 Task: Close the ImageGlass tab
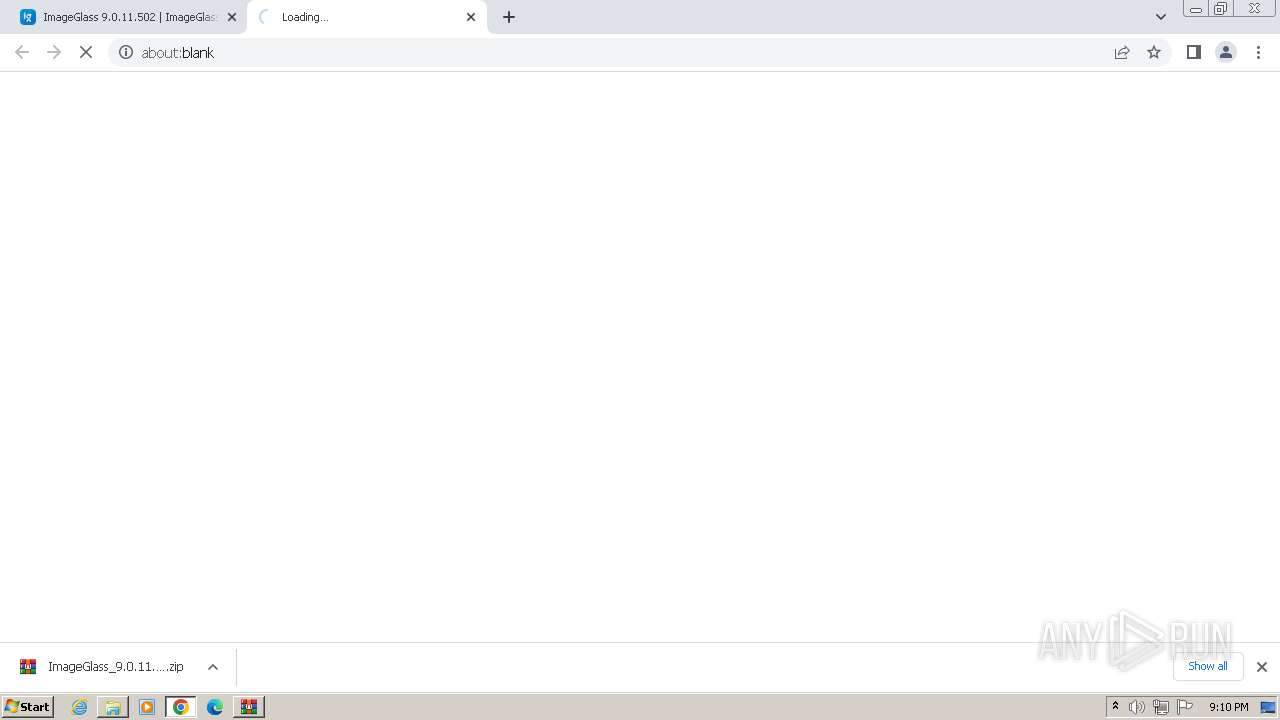(x=232, y=17)
